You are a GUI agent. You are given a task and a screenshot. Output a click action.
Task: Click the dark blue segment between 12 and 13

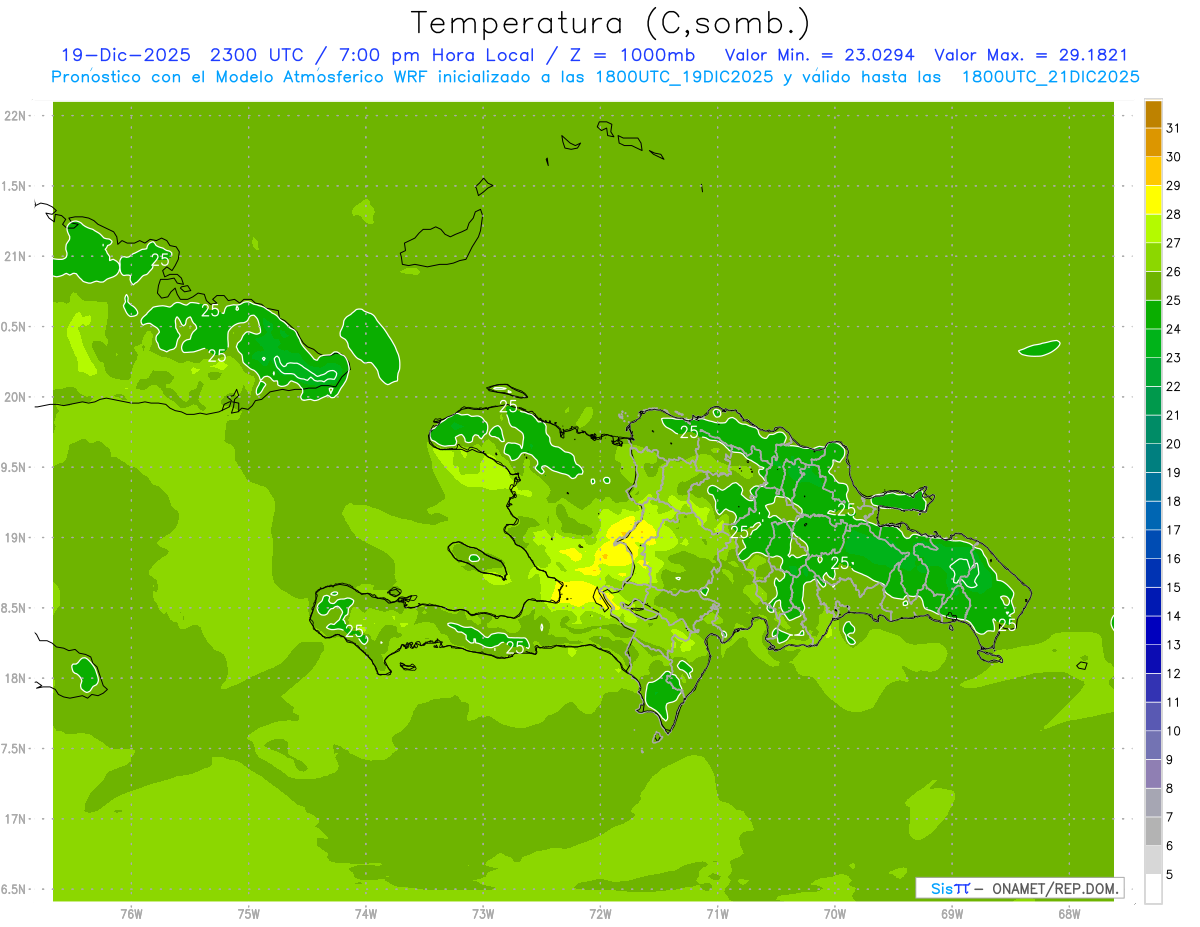1153,659
